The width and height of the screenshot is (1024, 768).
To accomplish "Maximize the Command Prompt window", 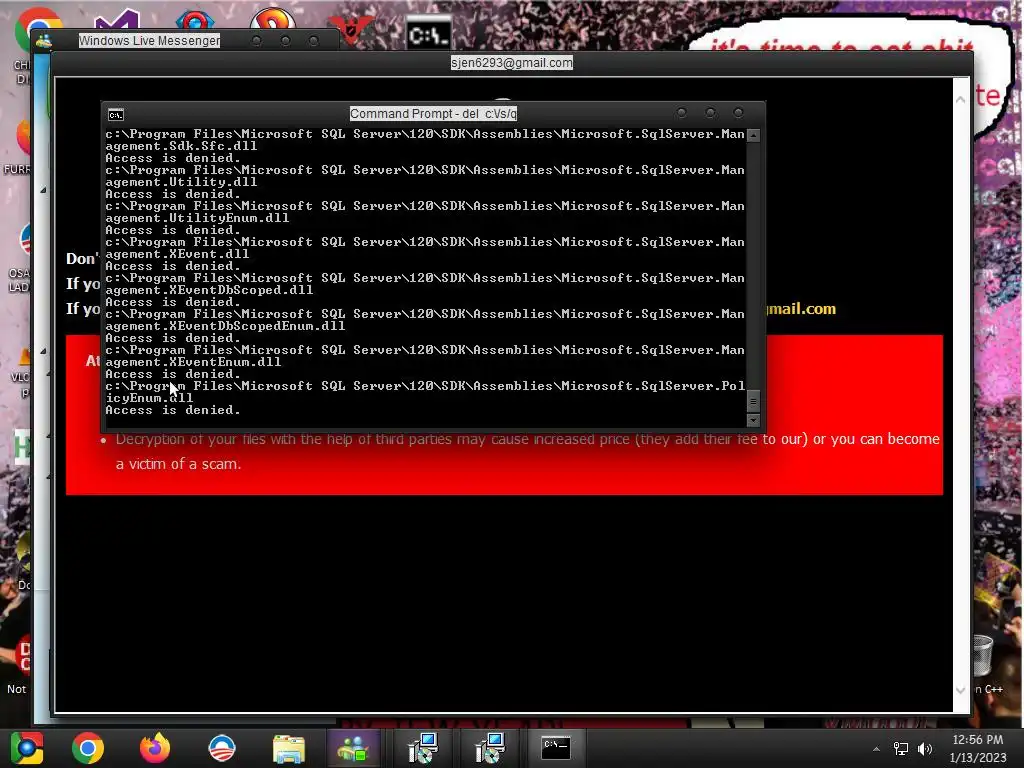I will 711,113.
